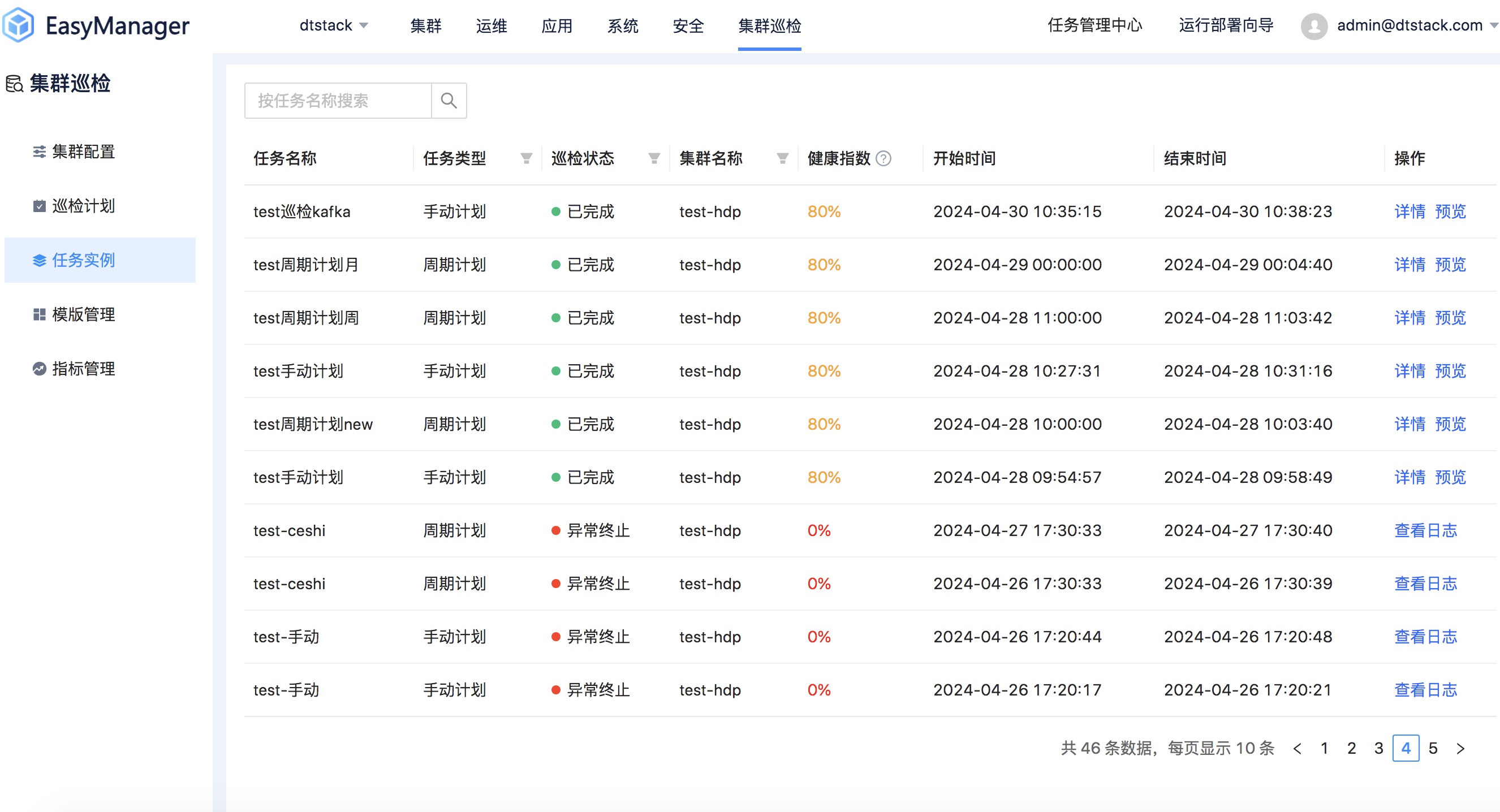Screen dimensions: 1500x812
Task: Click 预览 for test巡检kafka row
Action: coord(1450,212)
